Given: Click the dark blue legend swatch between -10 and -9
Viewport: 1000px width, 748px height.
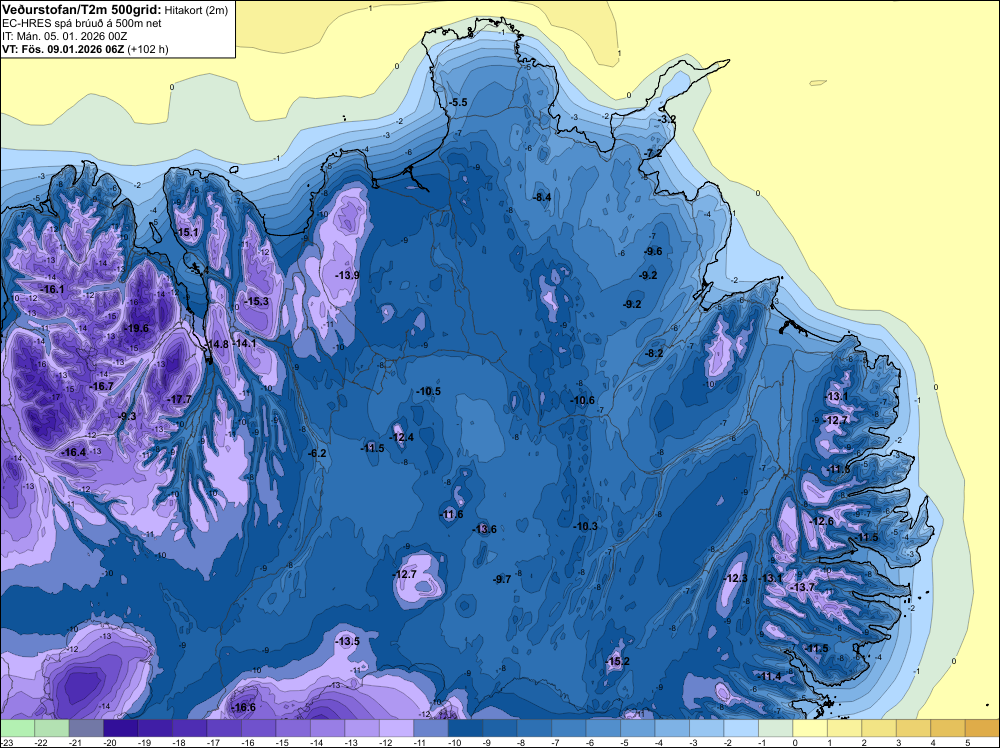Looking at the screenshot, I should pos(465,728).
